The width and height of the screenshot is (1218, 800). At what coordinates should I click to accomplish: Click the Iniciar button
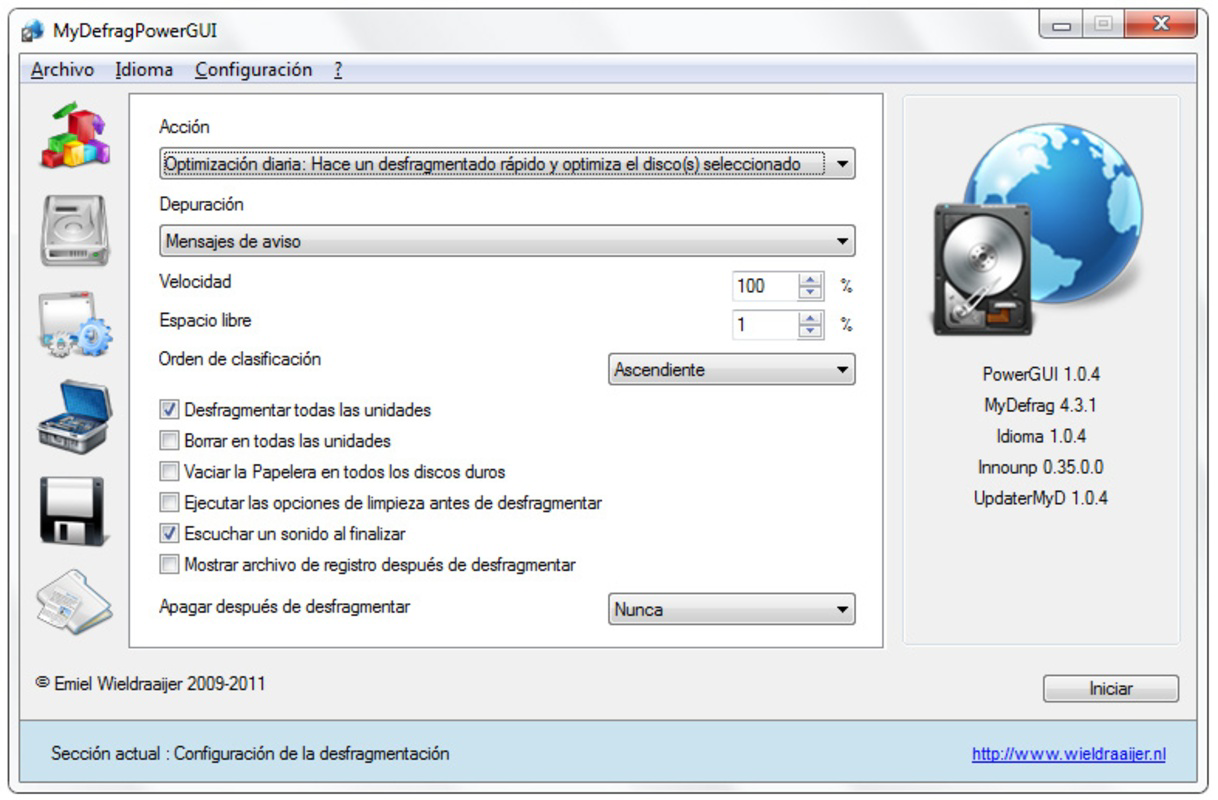tap(1111, 689)
